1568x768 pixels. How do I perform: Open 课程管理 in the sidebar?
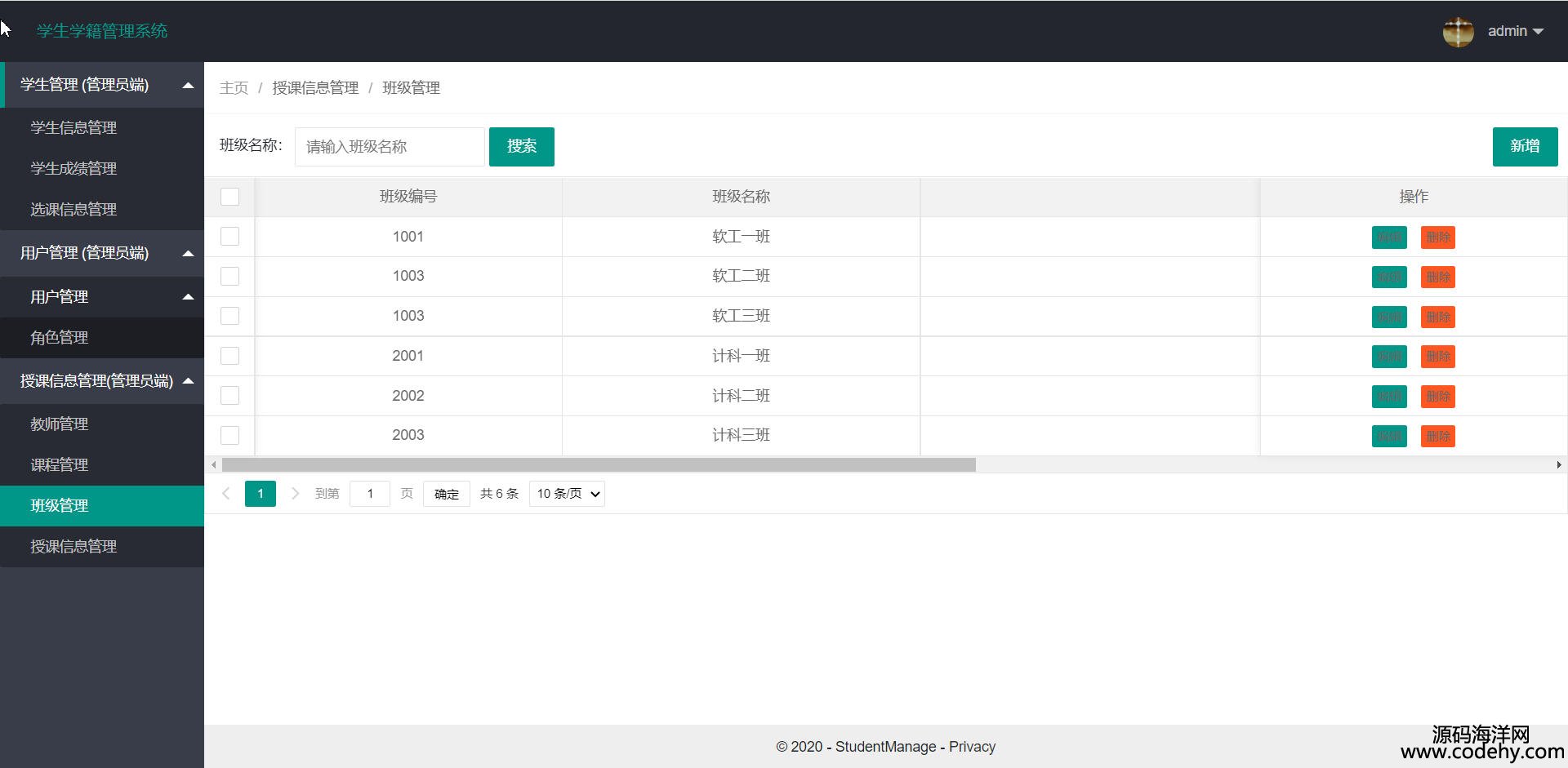pyautogui.click(x=102, y=465)
